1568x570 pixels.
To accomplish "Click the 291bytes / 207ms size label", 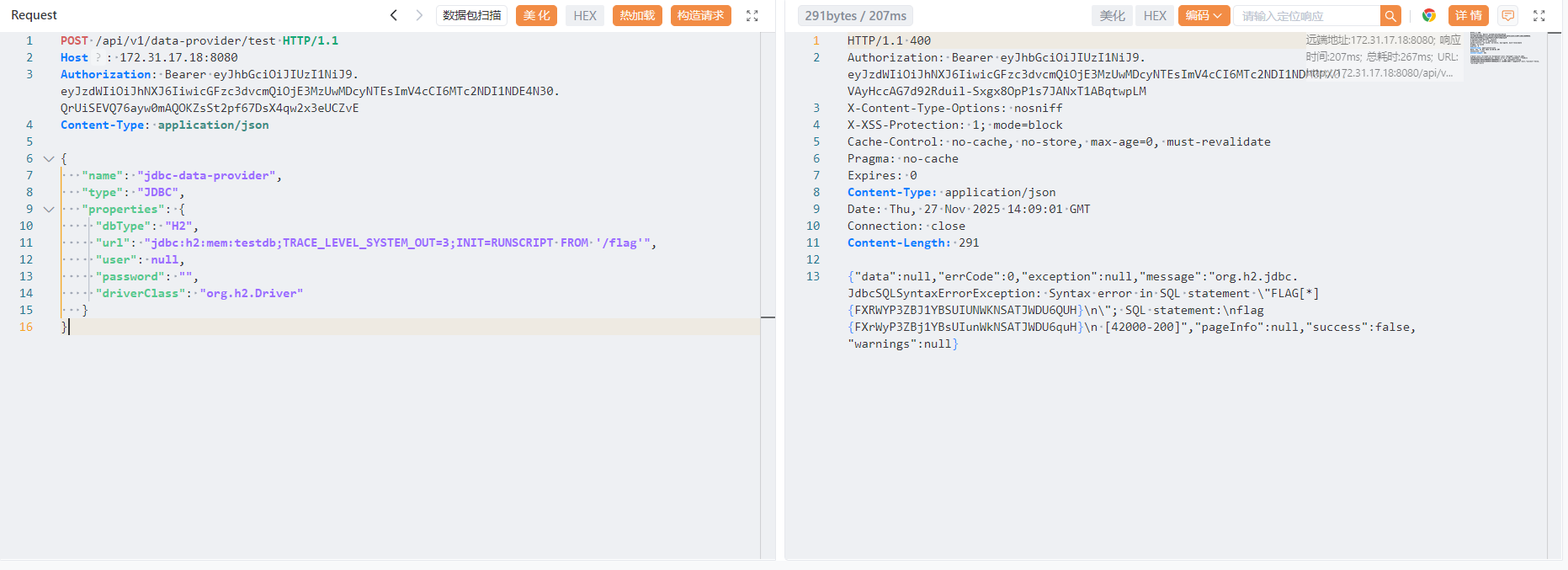I will coord(855,15).
